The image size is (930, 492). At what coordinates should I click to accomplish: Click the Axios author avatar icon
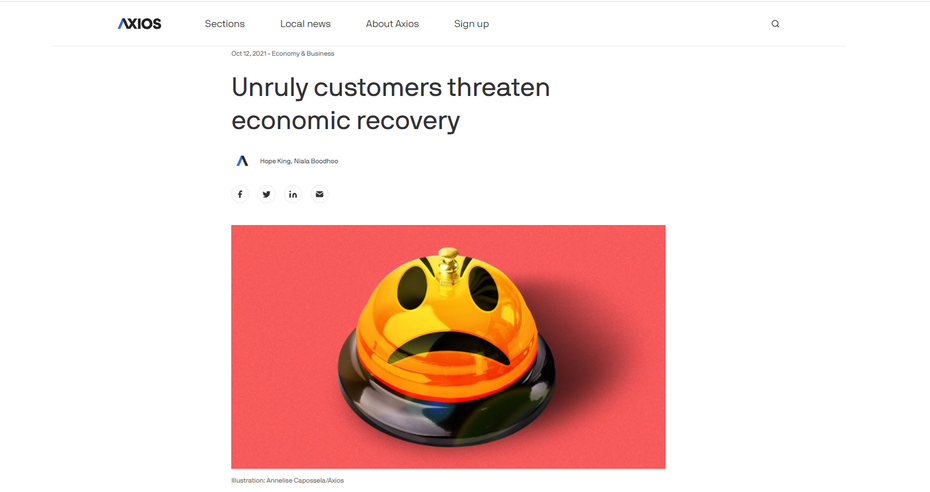coord(242,161)
